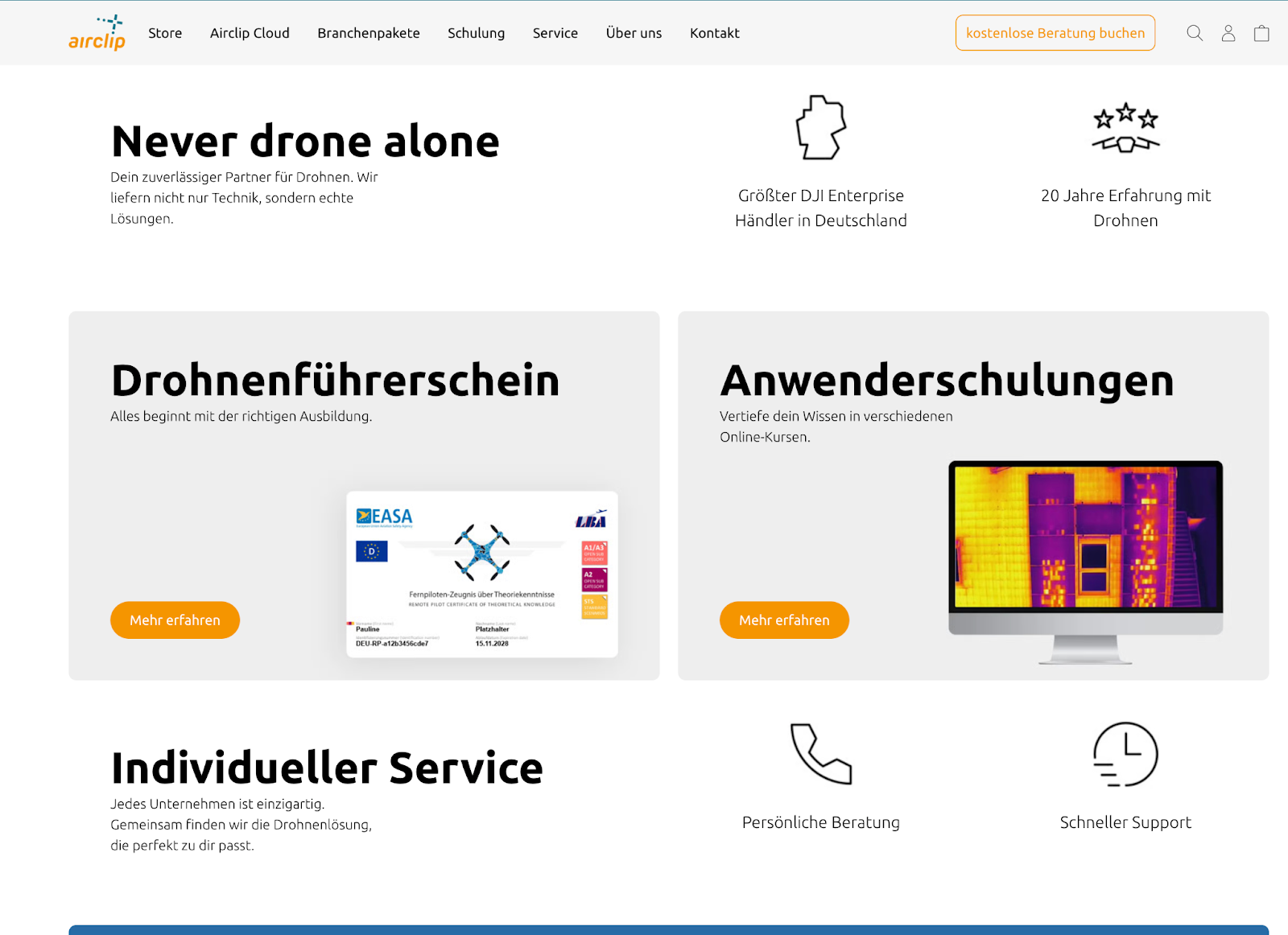The image size is (1288, 935).
Task: Click the Never drone alone heading
Action: click(305, 141)
